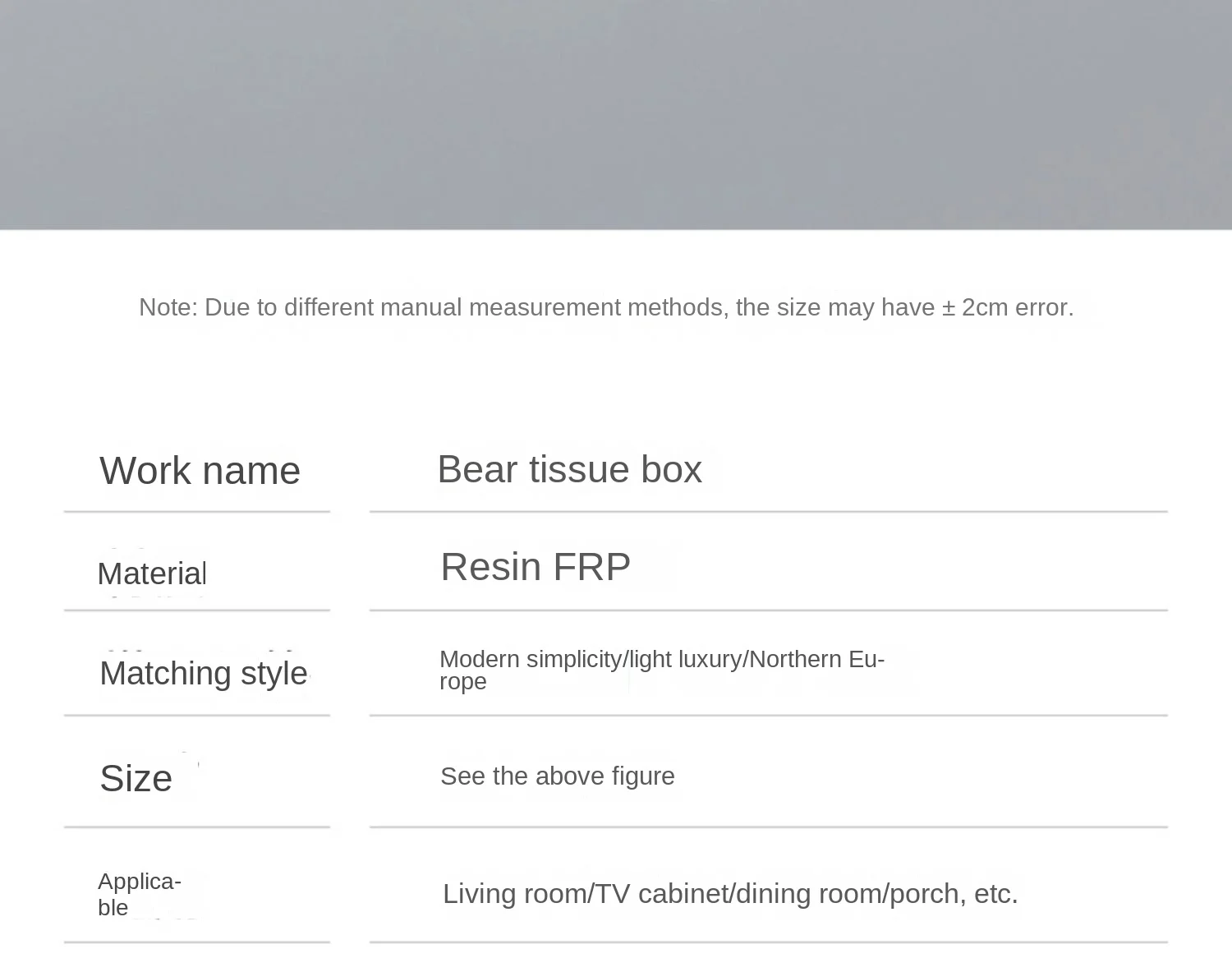Click the Living room/TV cabinet applicable text
Image resolution: width=1232 pixels, height=972 pixels.
pyautogui.click(x=730, y=894)
